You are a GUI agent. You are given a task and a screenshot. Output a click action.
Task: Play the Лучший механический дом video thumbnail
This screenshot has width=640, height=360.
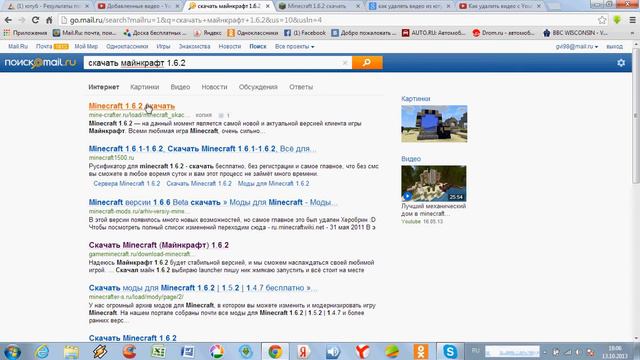433,183
